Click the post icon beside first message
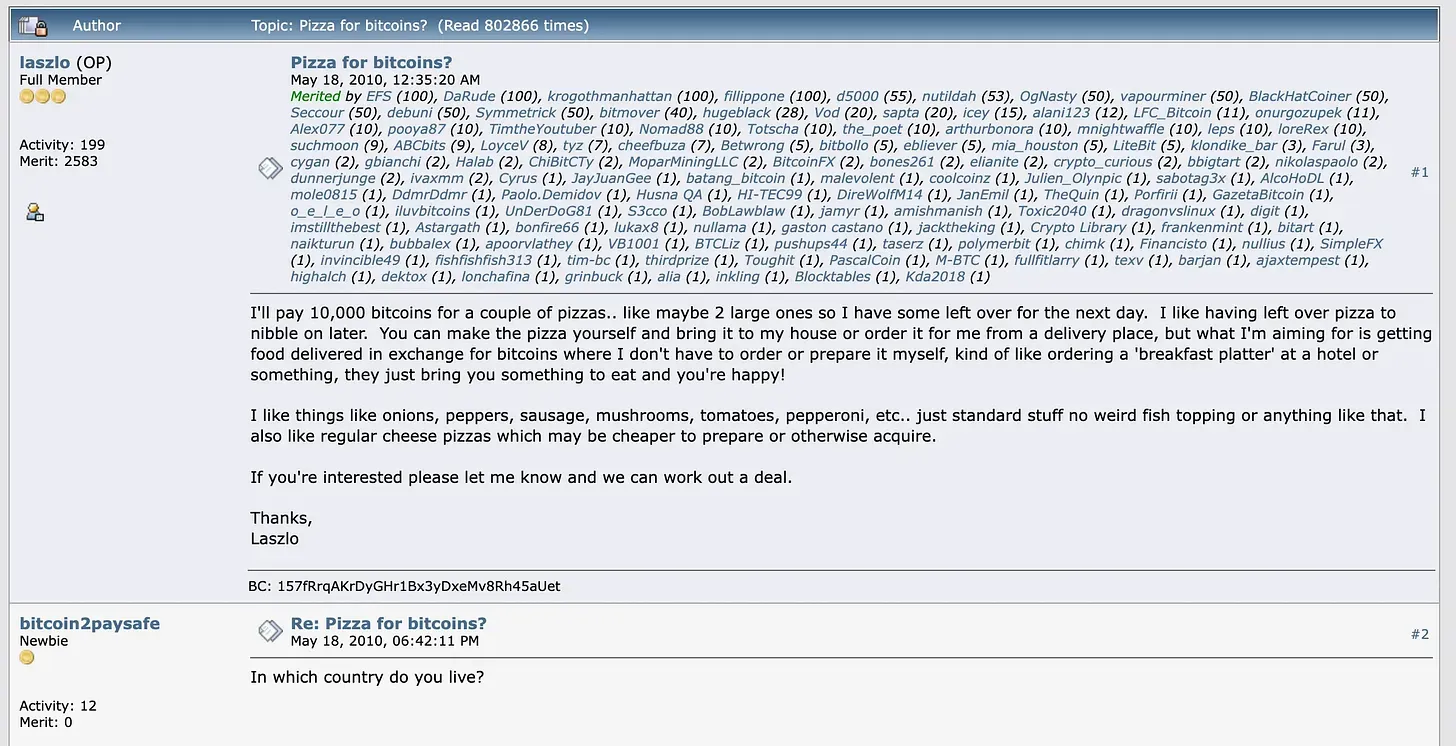1456x746 pixels. coord(270,168)
